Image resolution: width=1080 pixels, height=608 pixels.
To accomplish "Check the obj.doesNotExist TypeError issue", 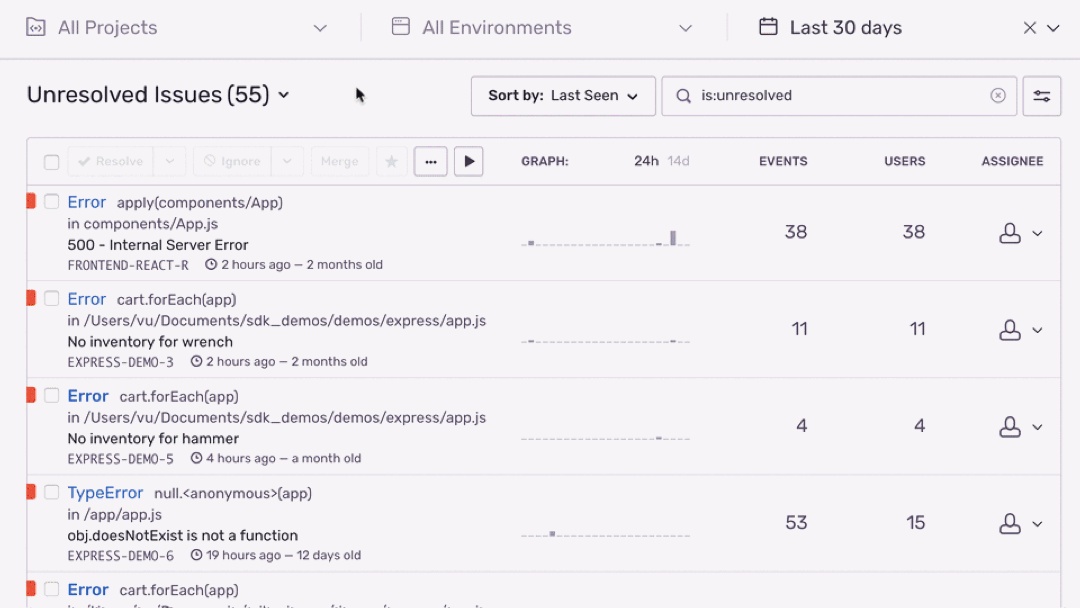I will click(52, 492).
